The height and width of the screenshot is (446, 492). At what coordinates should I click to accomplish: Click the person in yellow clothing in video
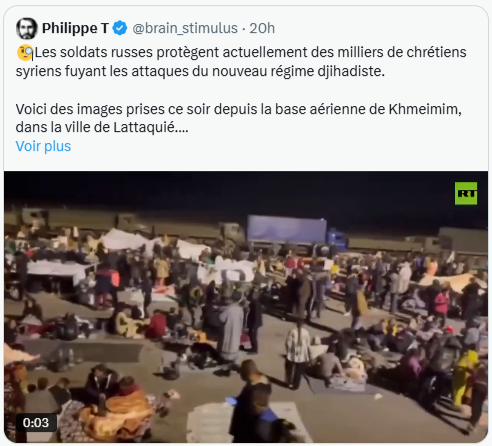tap(464, 378)
